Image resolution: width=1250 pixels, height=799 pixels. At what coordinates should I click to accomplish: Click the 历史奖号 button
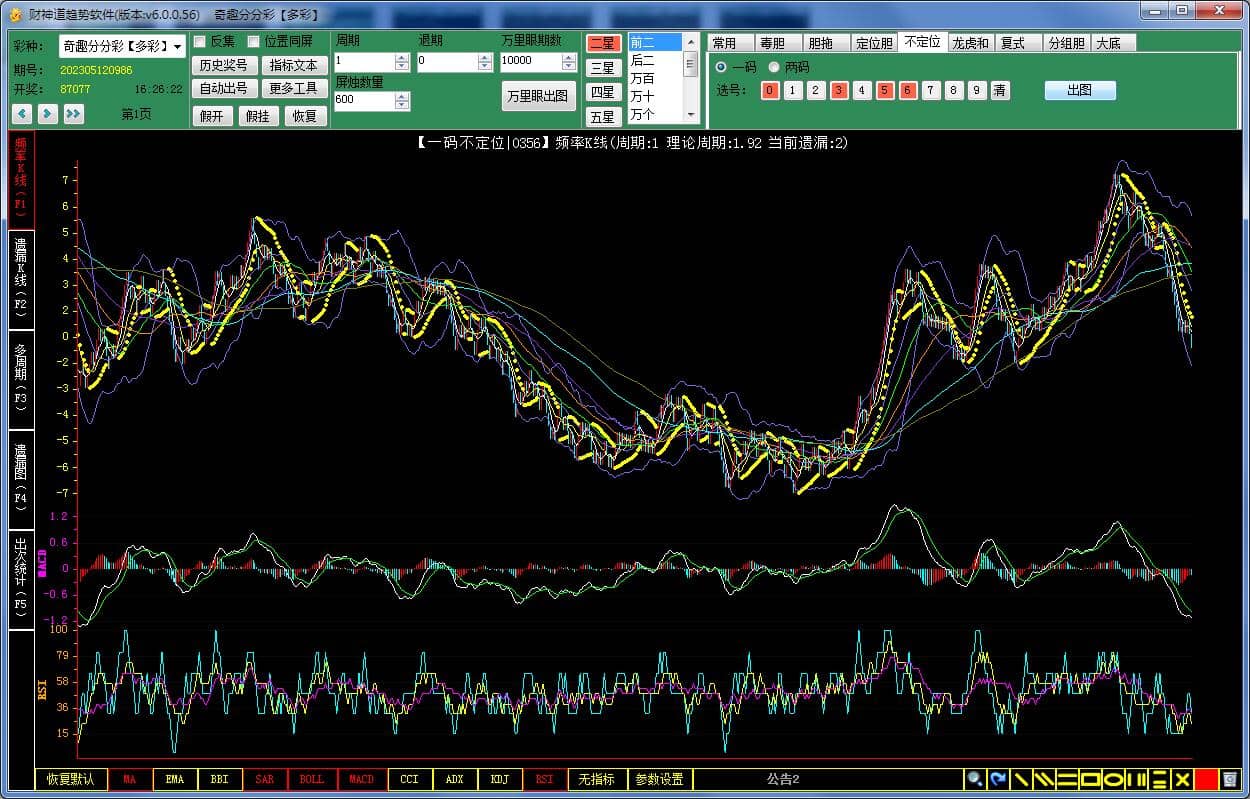coord(223,65)
